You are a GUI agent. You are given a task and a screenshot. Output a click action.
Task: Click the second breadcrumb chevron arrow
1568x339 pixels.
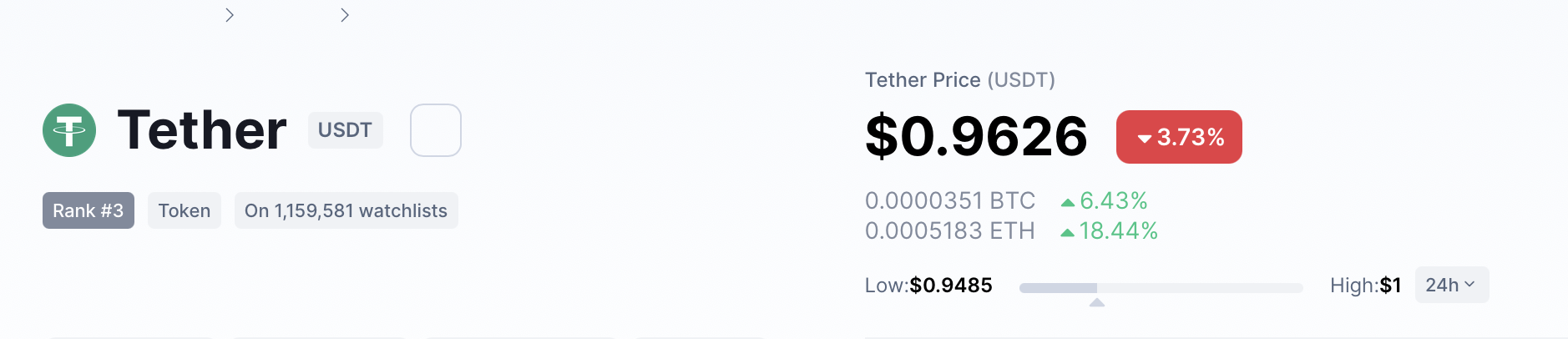point(345,15)
